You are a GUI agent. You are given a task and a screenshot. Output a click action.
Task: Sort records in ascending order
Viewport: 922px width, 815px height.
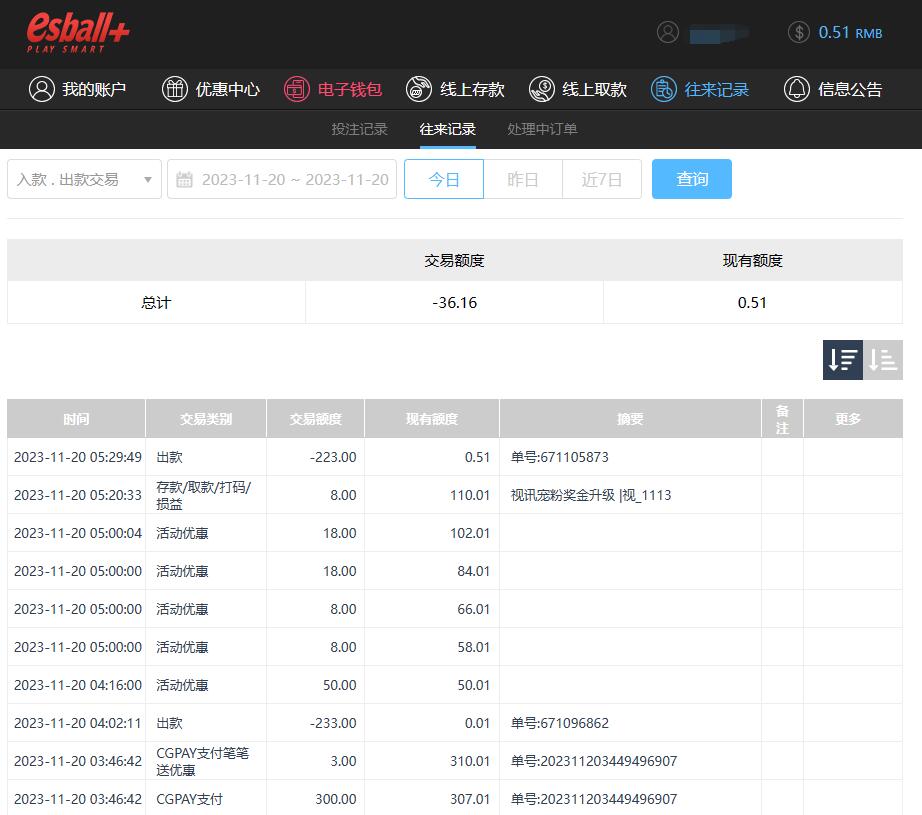point(883,360)
